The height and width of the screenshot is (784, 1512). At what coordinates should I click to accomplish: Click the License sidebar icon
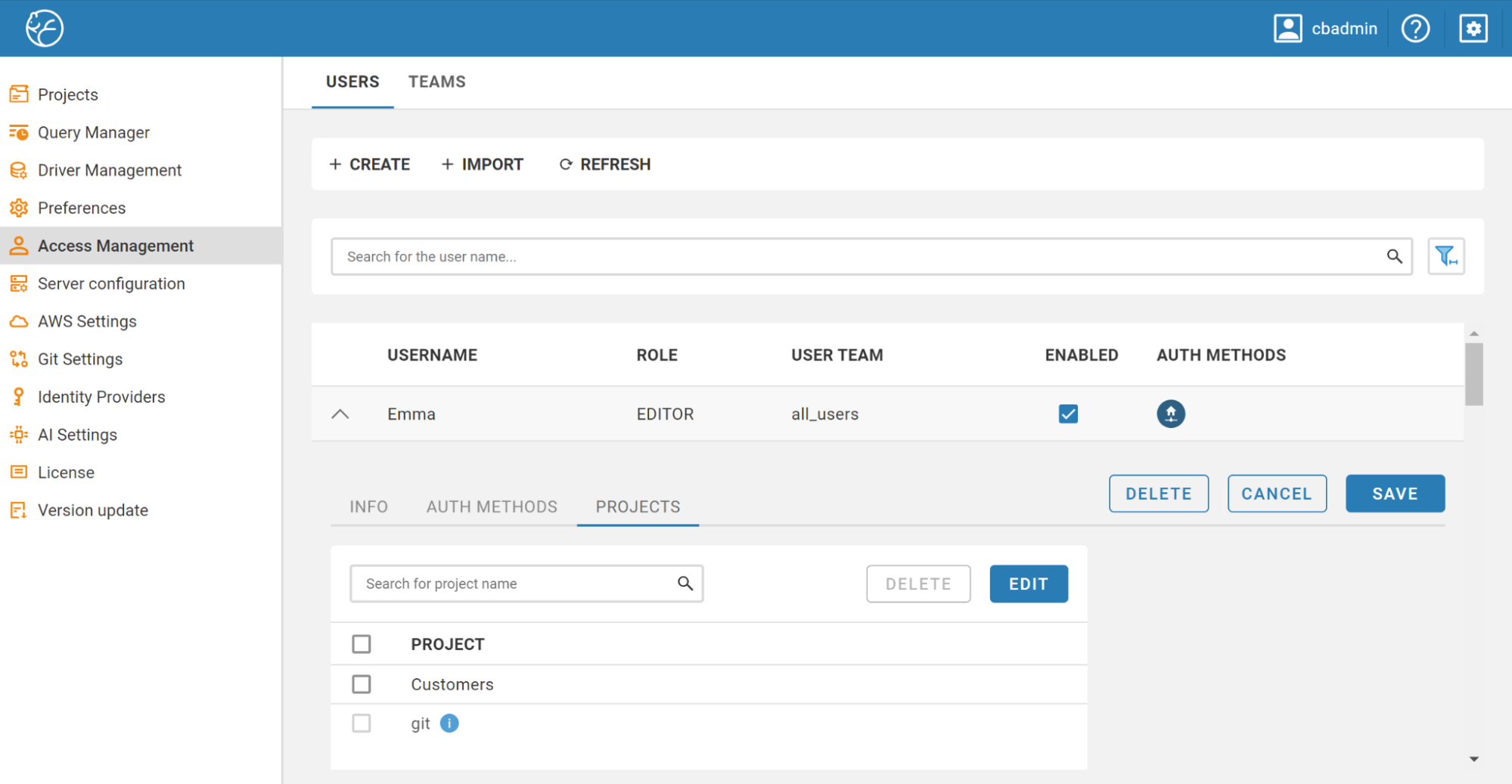pyautogui.click(x=19, y=473)
